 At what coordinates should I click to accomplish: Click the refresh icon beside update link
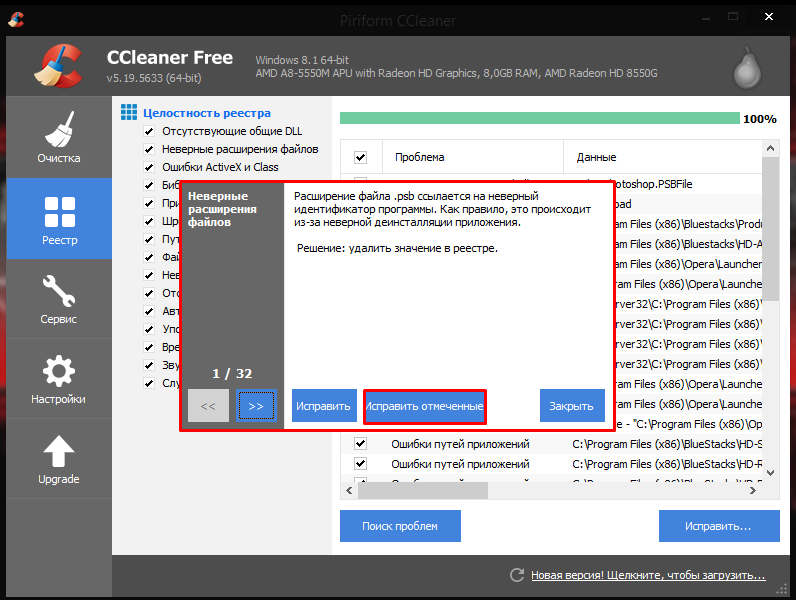tap(517, 576)
